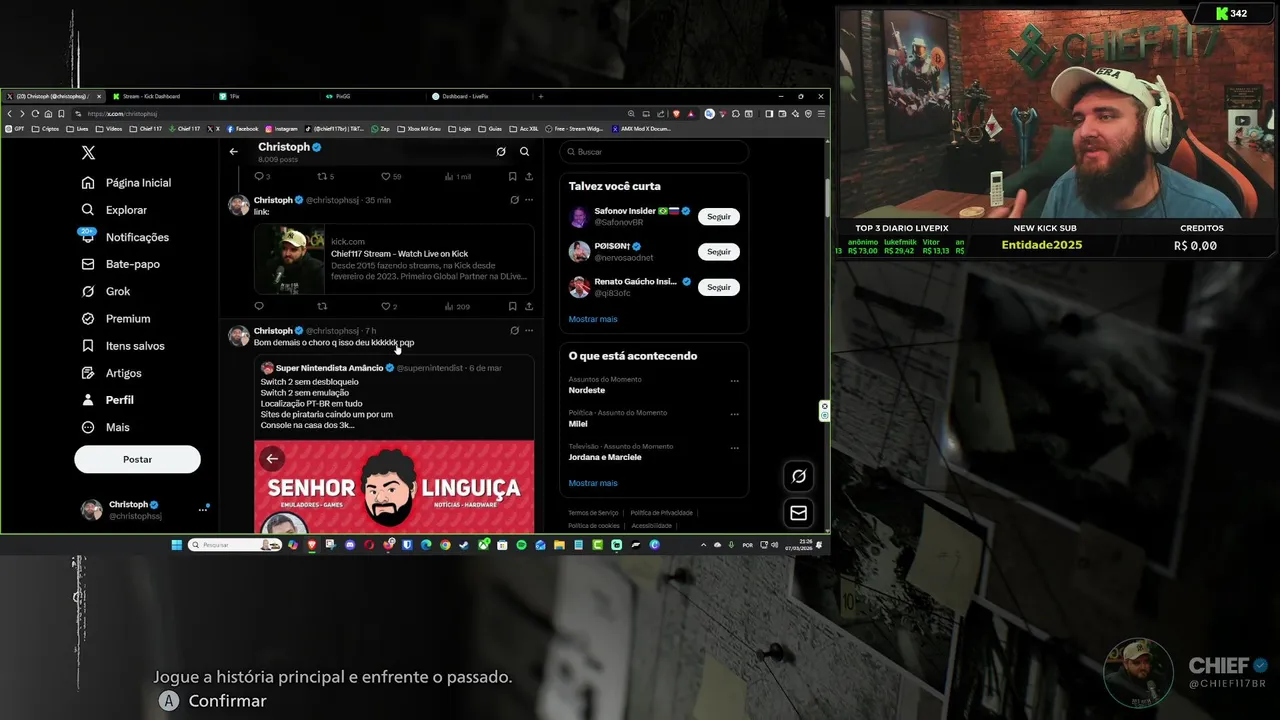This screenshot has height=720, width=1280.
Task: Click Grok icon in profile header
Action: (501, 152)
